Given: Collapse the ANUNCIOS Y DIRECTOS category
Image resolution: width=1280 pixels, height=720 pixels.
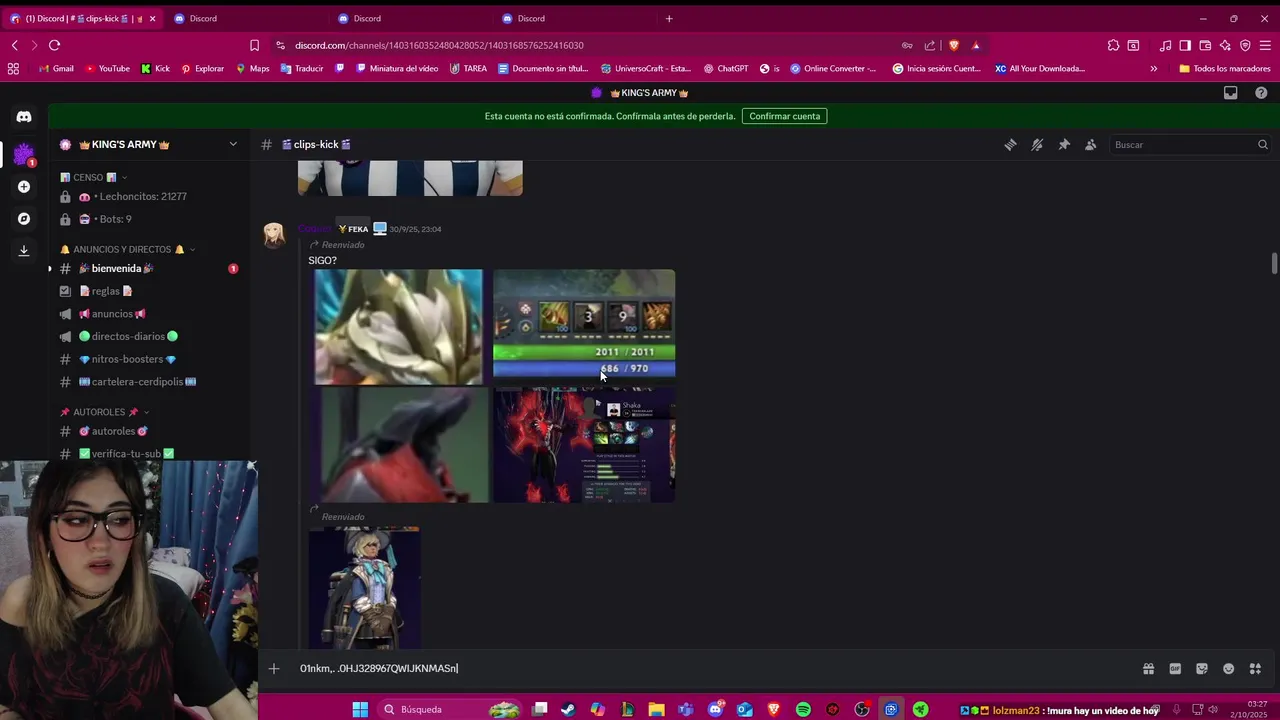Looking at the screenshot, I should [x=128, y=249].
